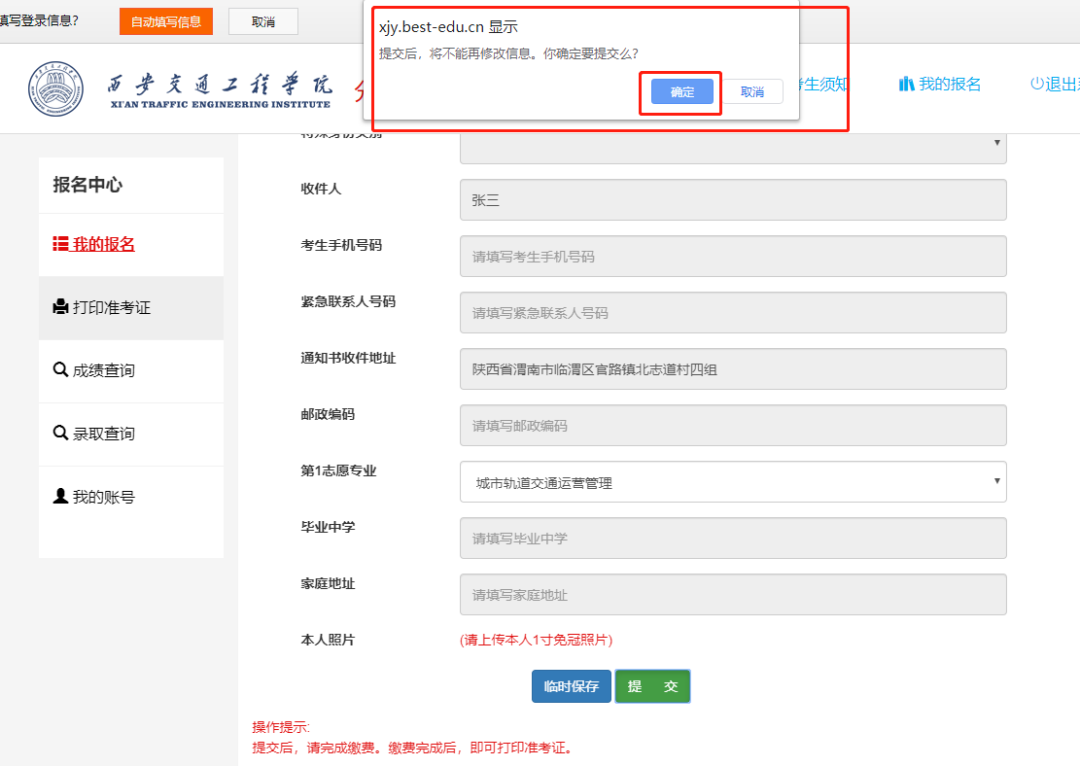The height and width of the screenshot is (766, 1080).
Task: Click bar chart icon in top 我的报名
Action: 906,85
